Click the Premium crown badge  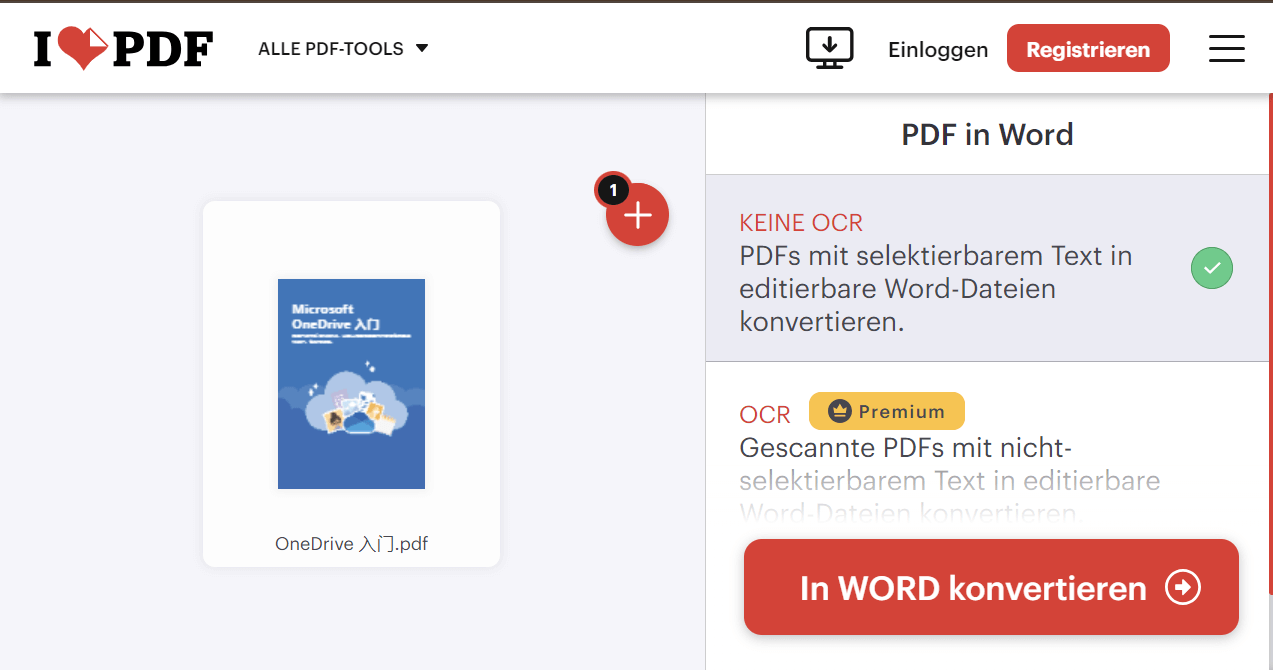(x=887, y=411)
